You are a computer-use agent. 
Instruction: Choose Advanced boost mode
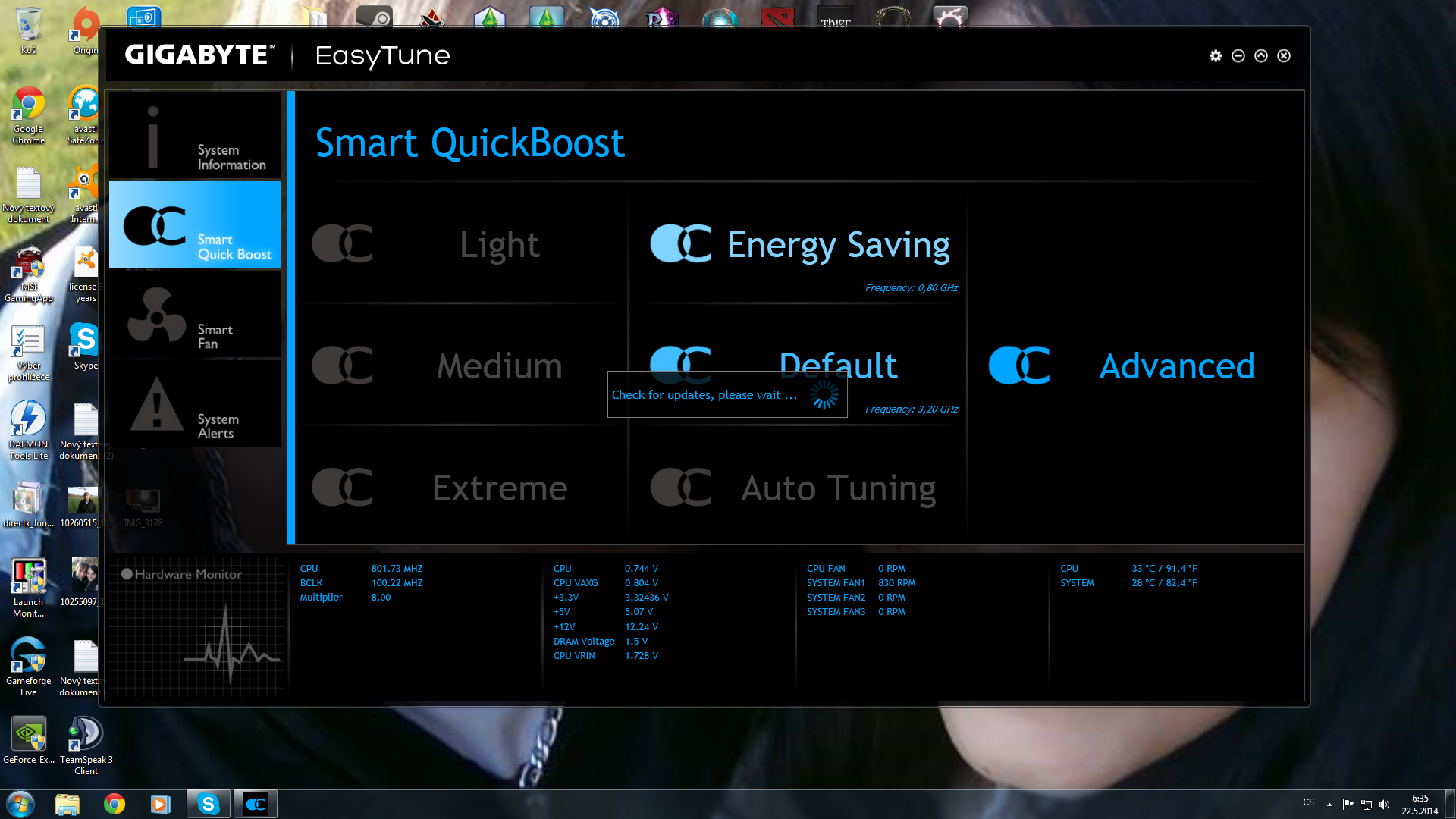(1176, 366)
